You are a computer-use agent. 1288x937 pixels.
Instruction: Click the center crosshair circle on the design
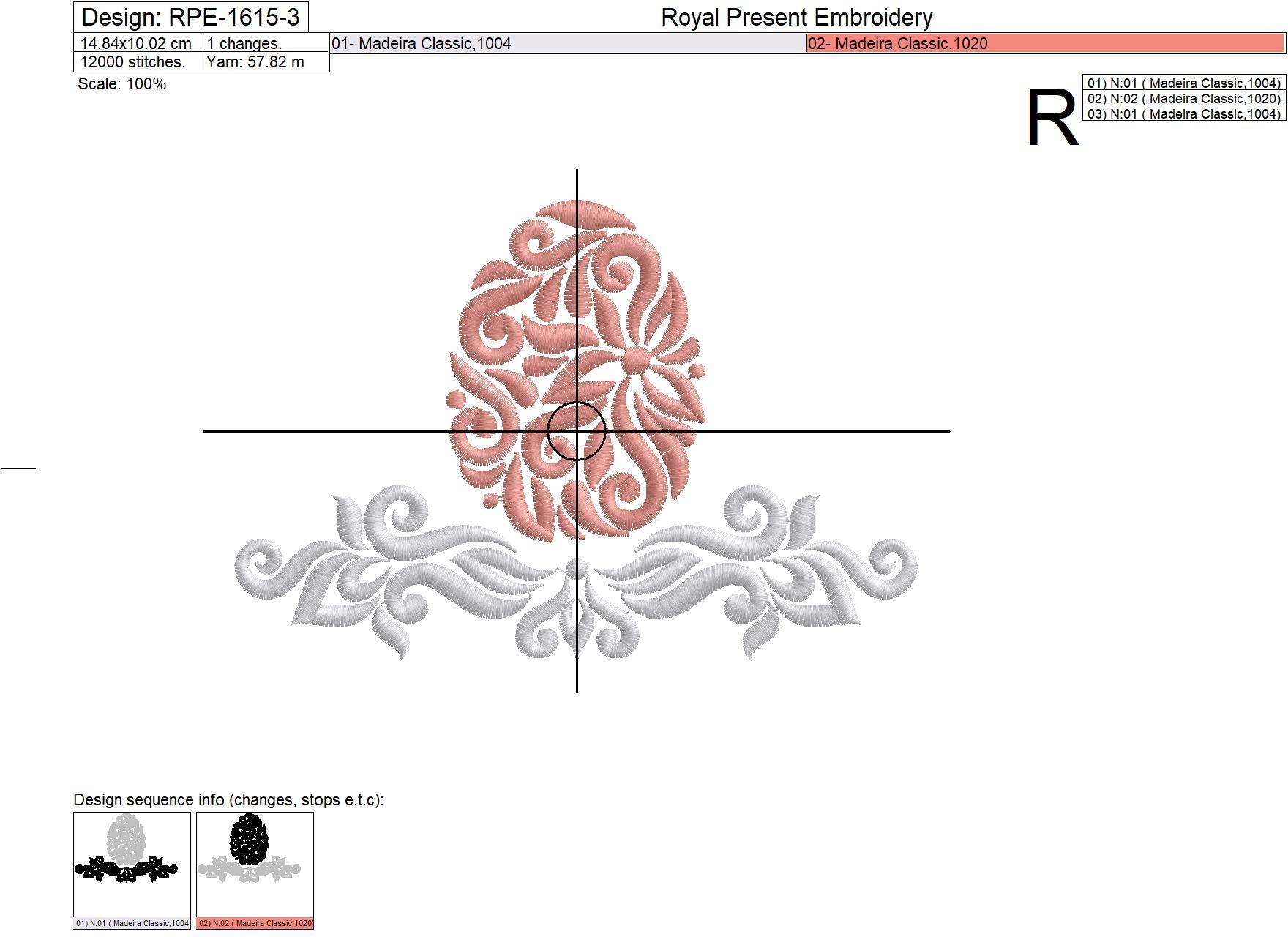577,431
